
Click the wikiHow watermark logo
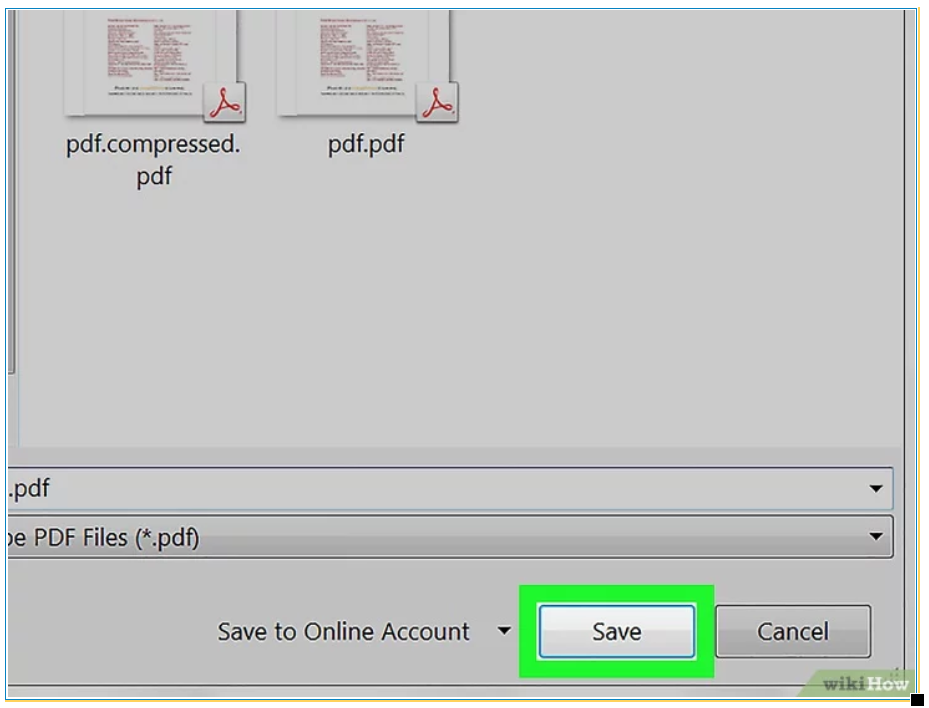coord(865,684)
